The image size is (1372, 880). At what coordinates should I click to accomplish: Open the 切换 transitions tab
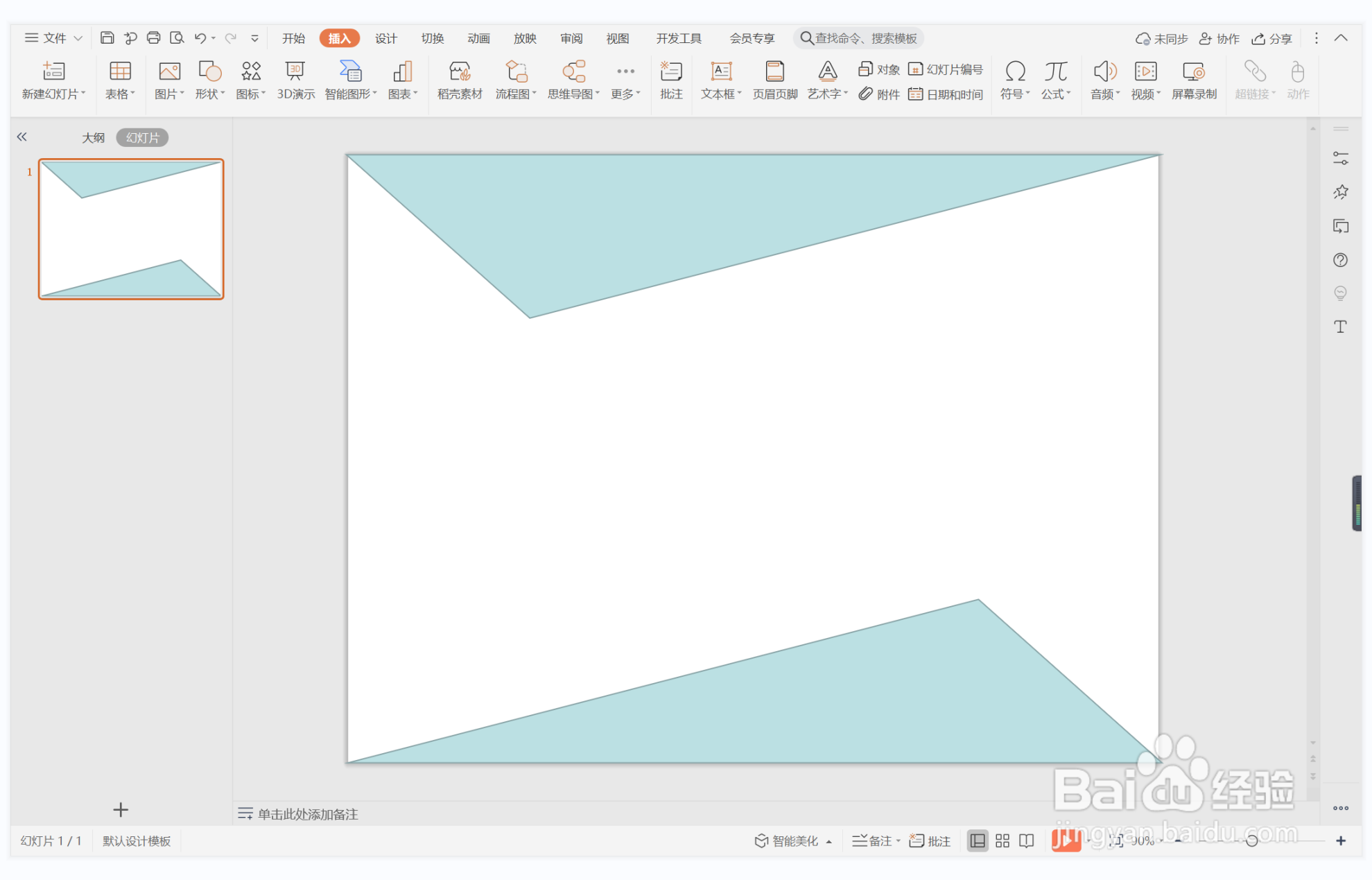point(432,38)
